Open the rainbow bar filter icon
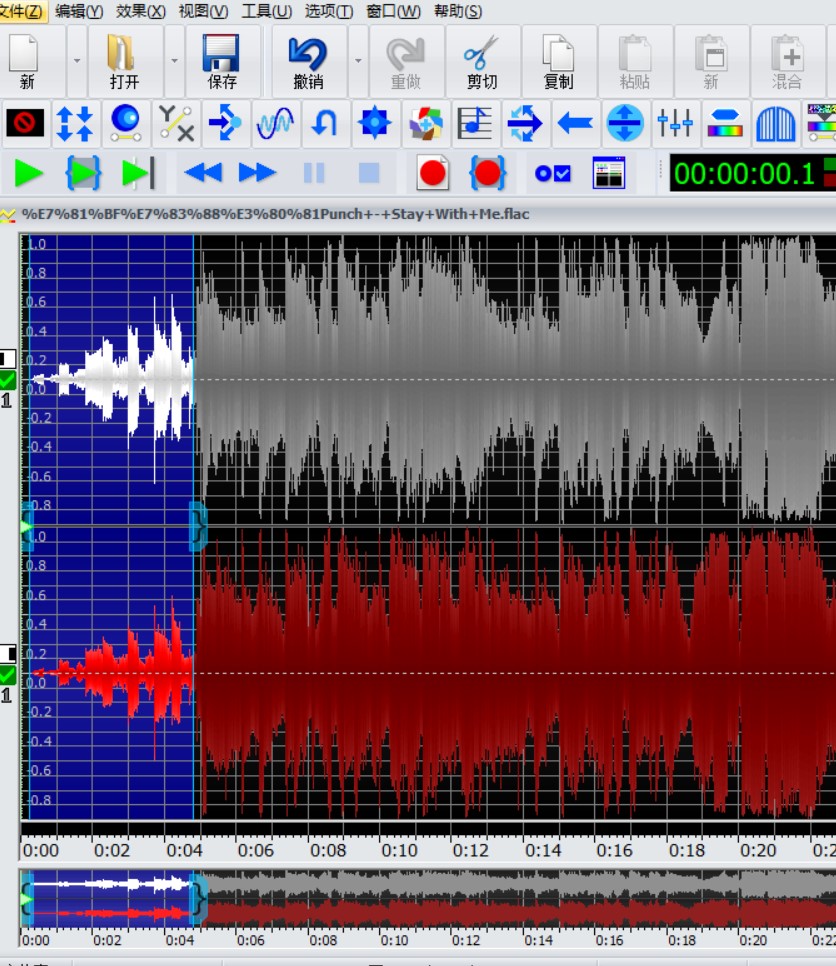This screenshot has height=966, width=836. coord(724,123)
